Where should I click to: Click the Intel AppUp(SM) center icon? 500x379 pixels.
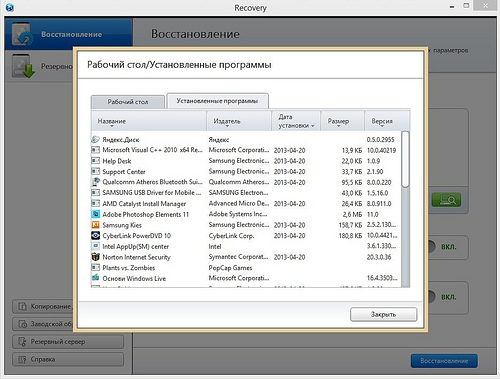96,246
